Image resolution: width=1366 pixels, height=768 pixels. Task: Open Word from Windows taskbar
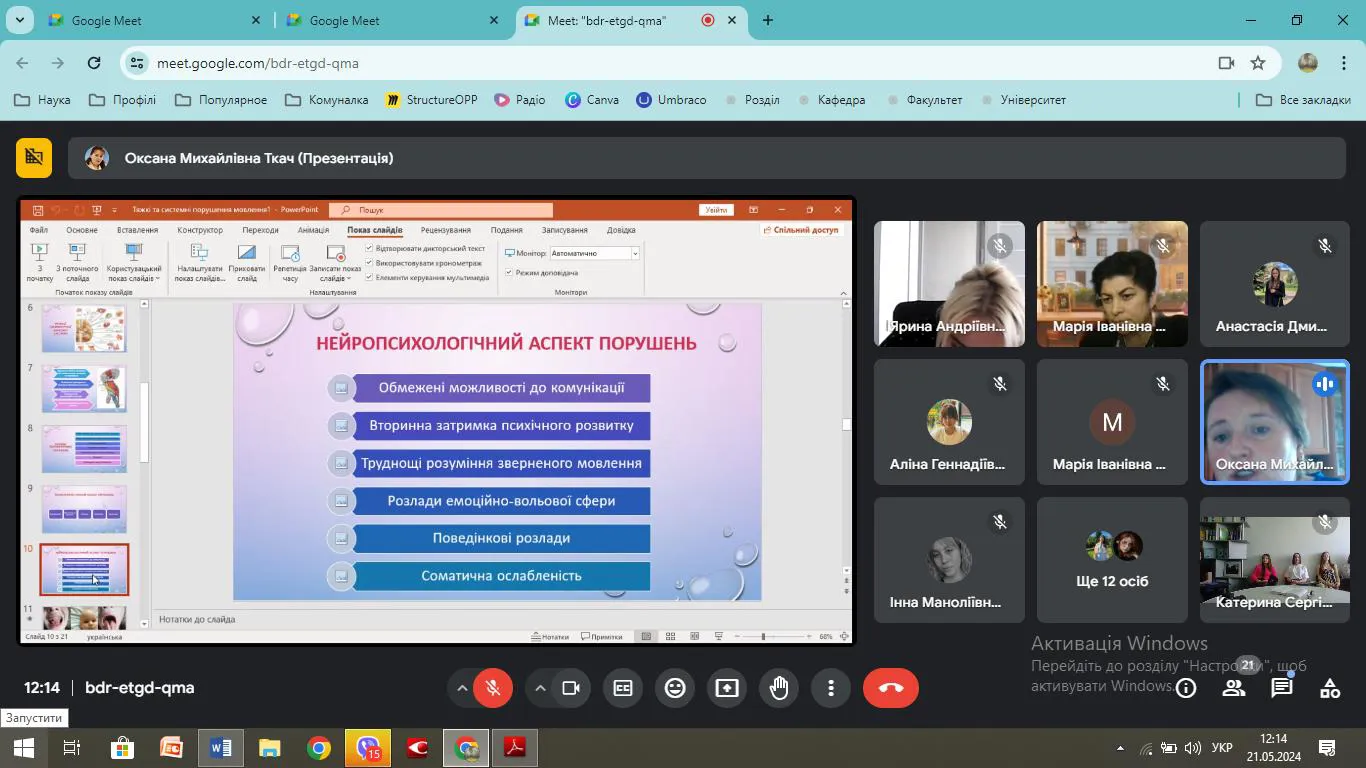tap(221, 748)
